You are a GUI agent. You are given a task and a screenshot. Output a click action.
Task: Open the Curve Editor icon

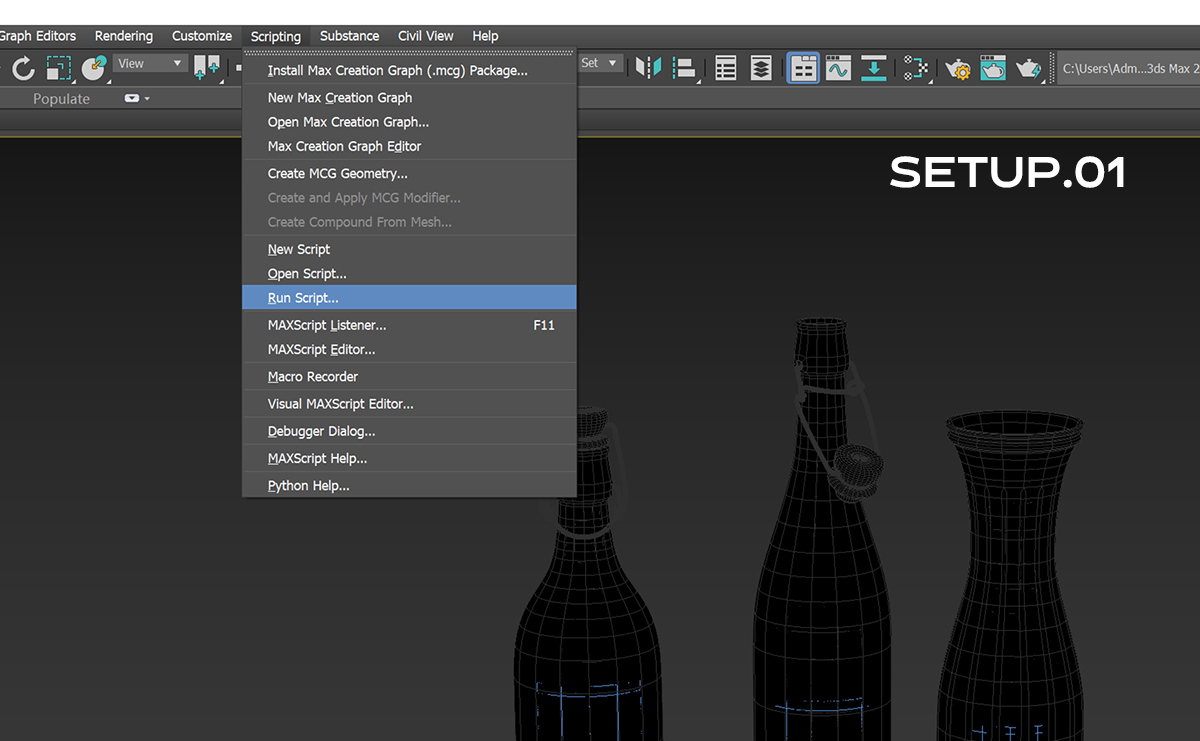point(838,68)
